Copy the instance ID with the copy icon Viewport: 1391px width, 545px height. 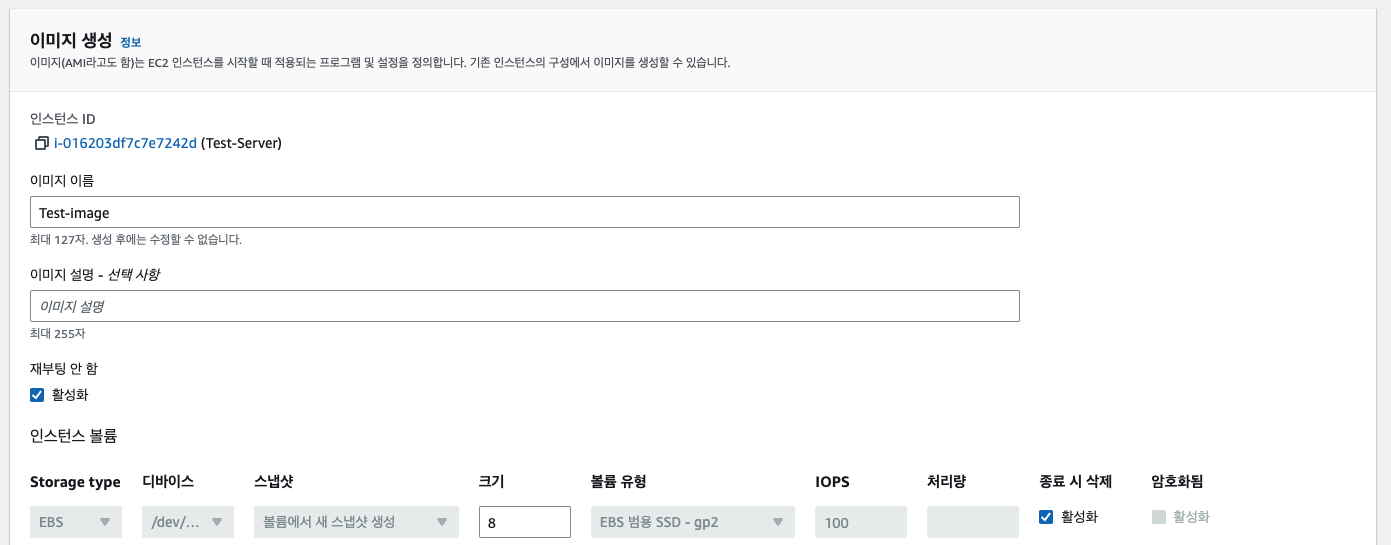click(x=41, y=143)
